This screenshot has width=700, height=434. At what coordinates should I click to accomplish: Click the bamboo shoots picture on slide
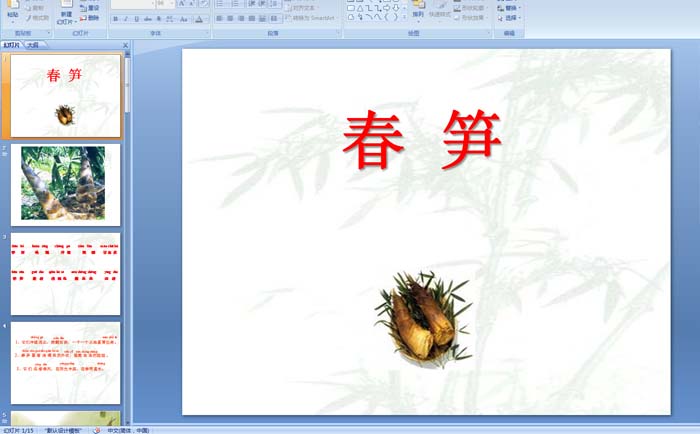point(423,319)
